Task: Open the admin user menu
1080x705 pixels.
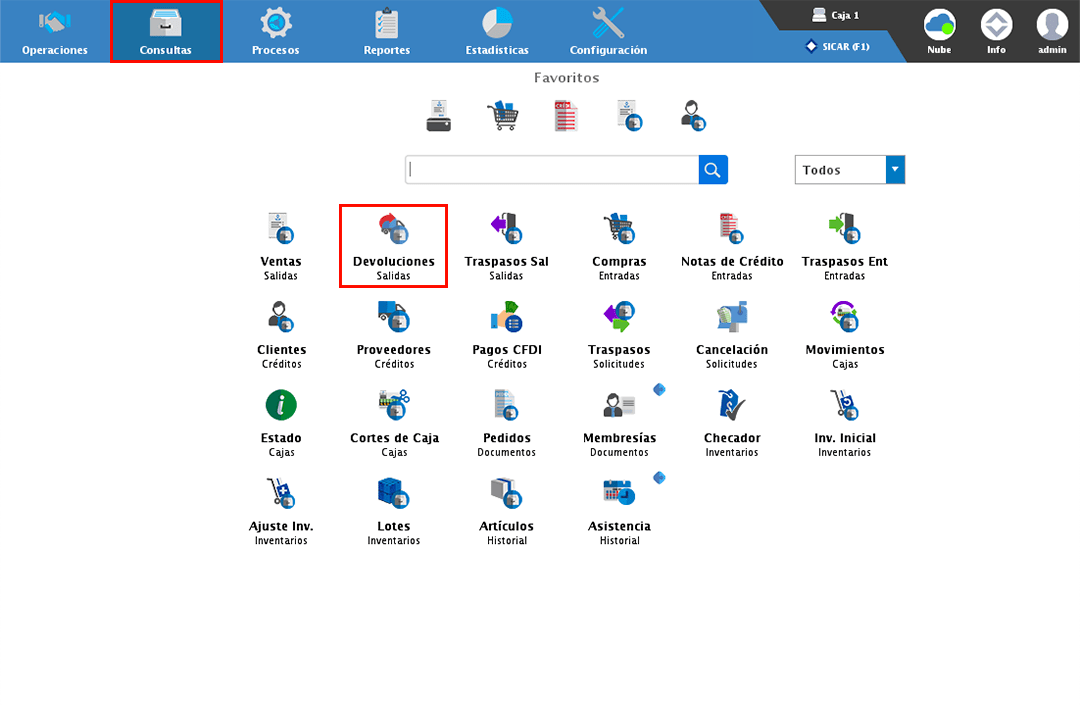Action: (x=1051, y=31)
